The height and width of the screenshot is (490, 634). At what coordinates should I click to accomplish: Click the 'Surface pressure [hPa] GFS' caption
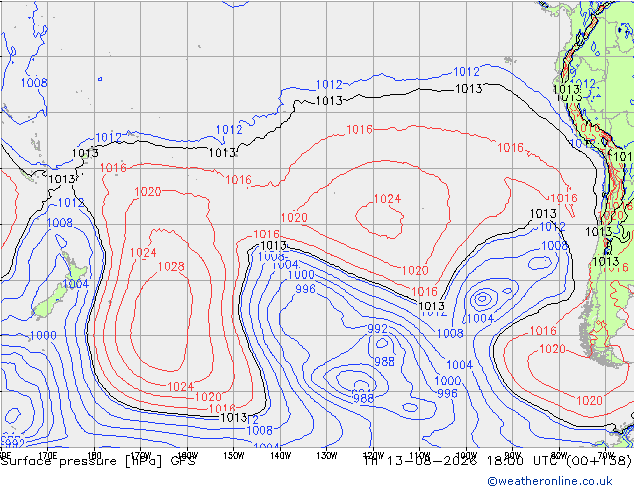(x=98, y=461)
